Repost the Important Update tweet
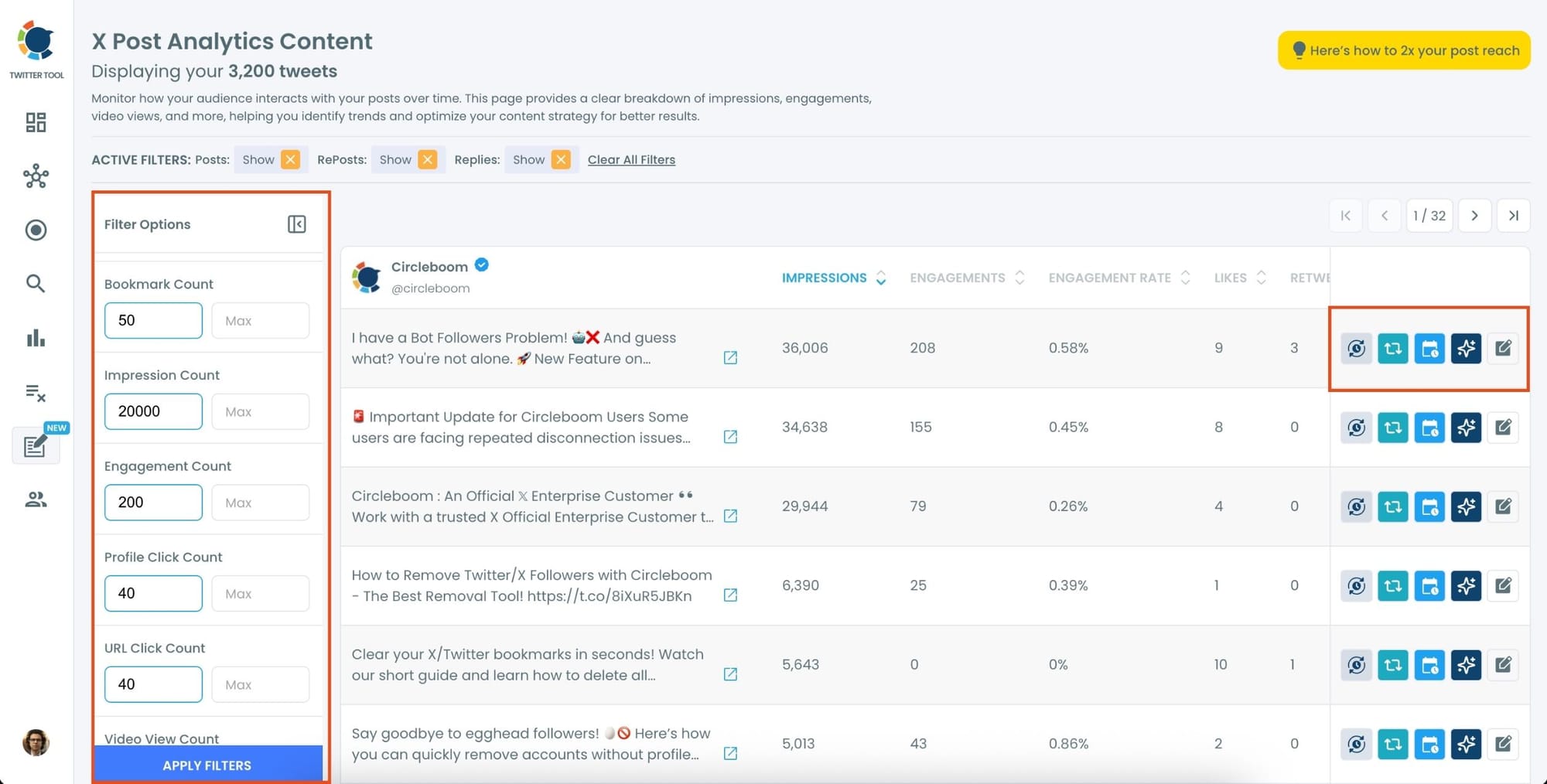This screenshot has width=1547, height=784. click(x=1393, y=427)
